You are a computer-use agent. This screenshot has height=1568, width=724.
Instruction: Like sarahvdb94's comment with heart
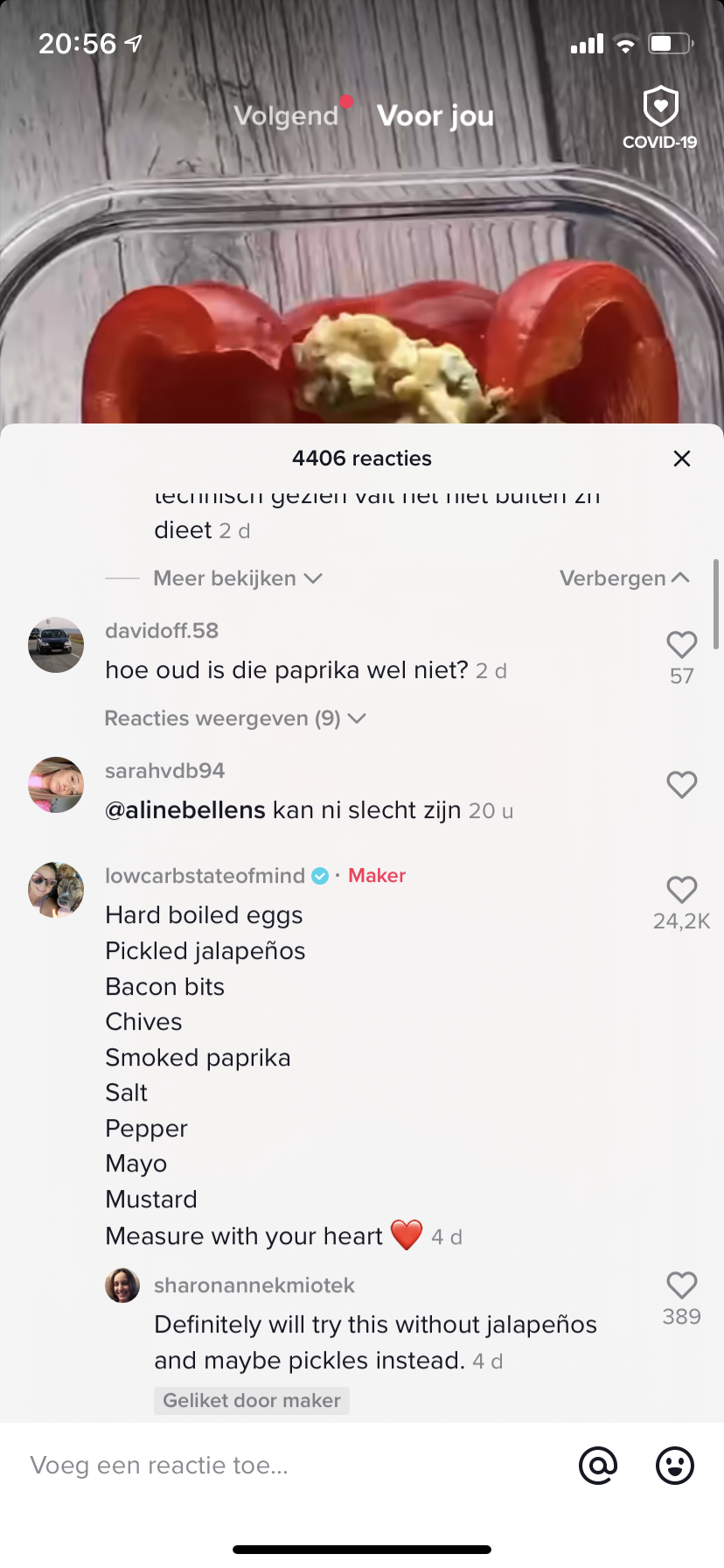coord(681,785)
